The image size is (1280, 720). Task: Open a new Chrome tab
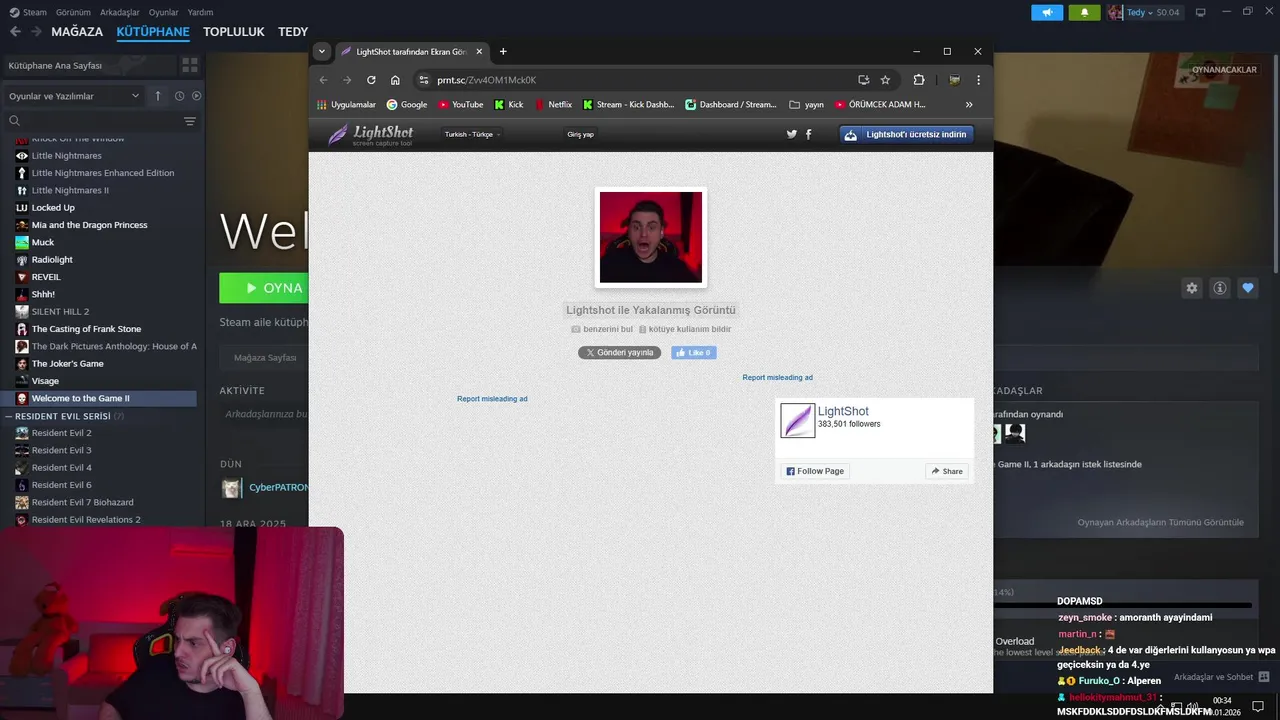(x=503, y=51)
